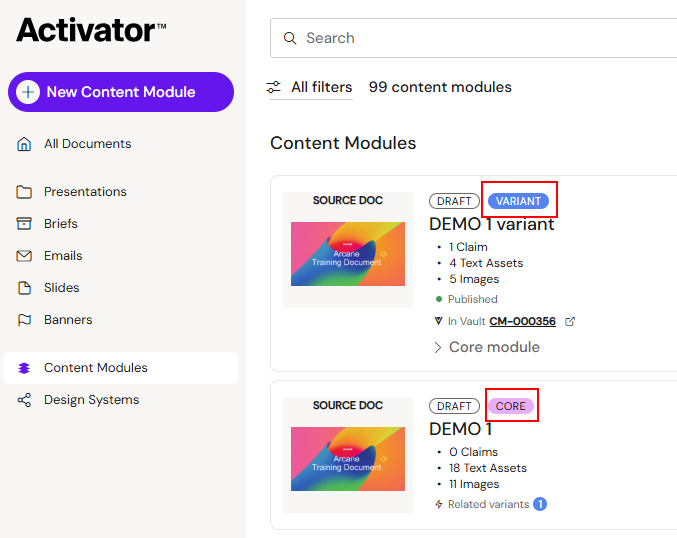
Task: Click the '99 content modules' count
Action: [x=440, y=87]
